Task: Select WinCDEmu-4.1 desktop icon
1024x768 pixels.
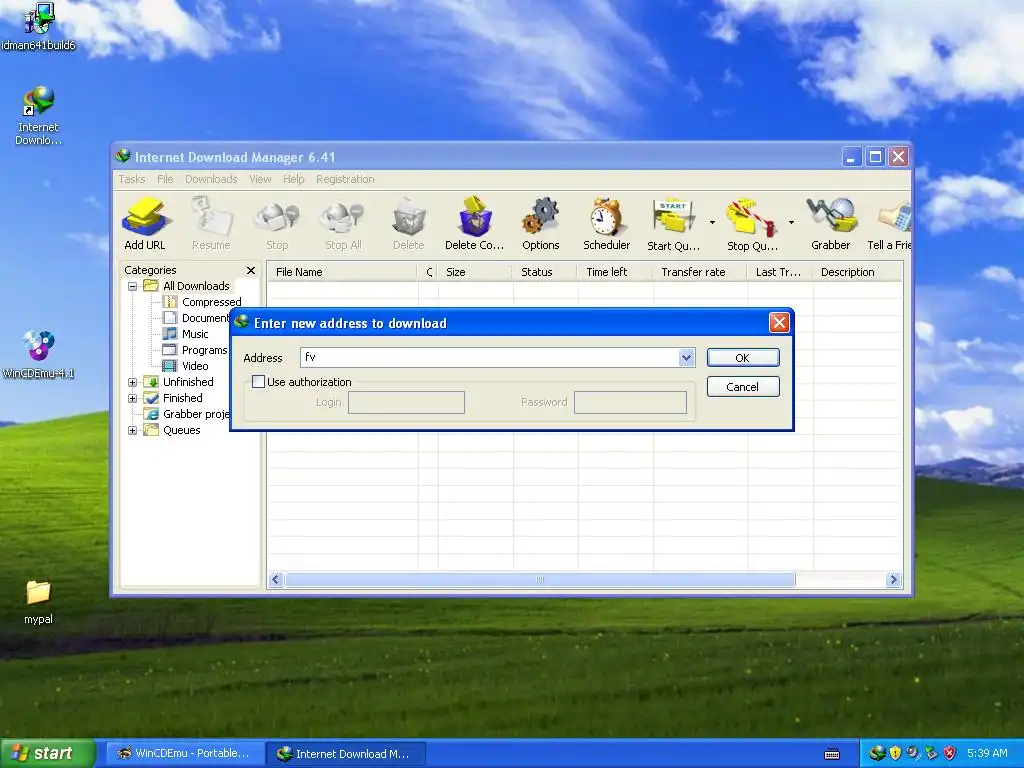Action: coord(38,355)
